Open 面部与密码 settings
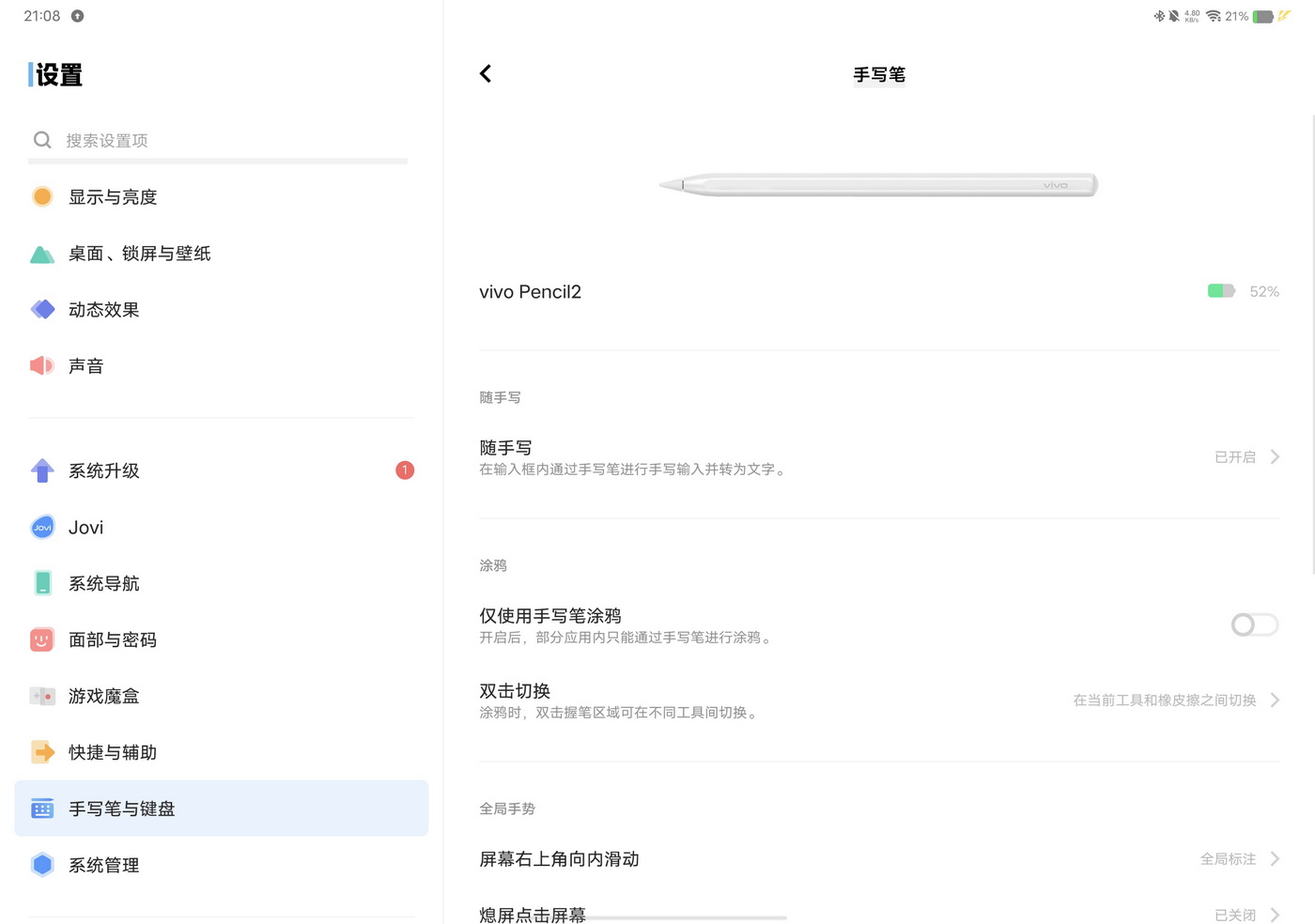 click(221, 639)
